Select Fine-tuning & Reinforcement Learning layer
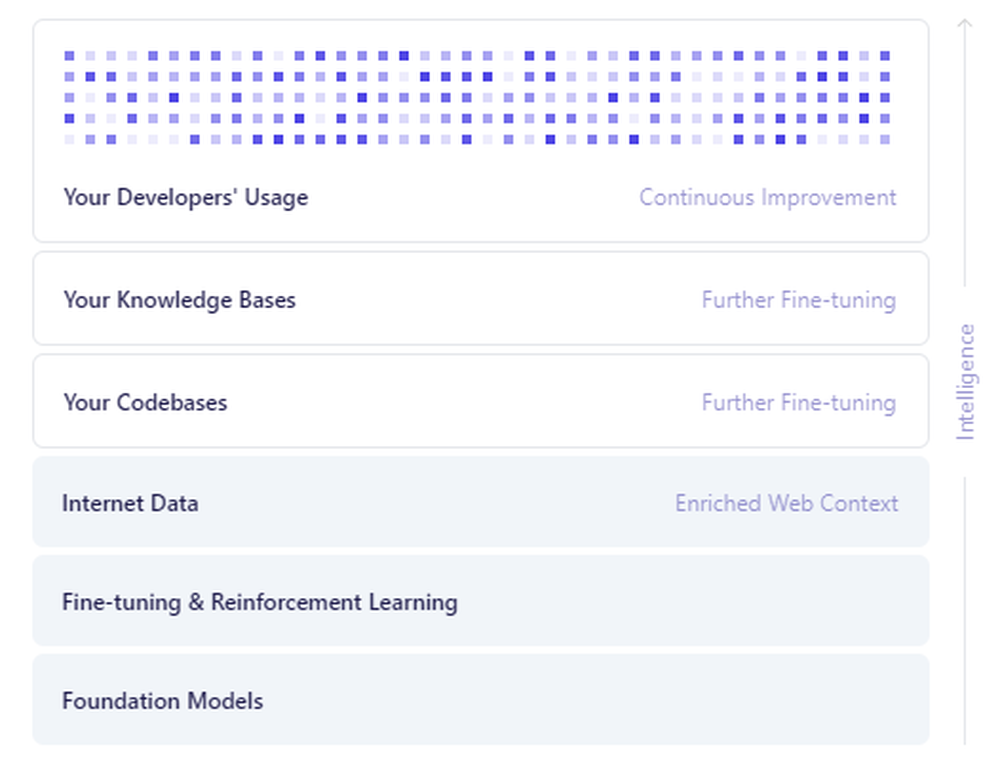 click(481, 601)
